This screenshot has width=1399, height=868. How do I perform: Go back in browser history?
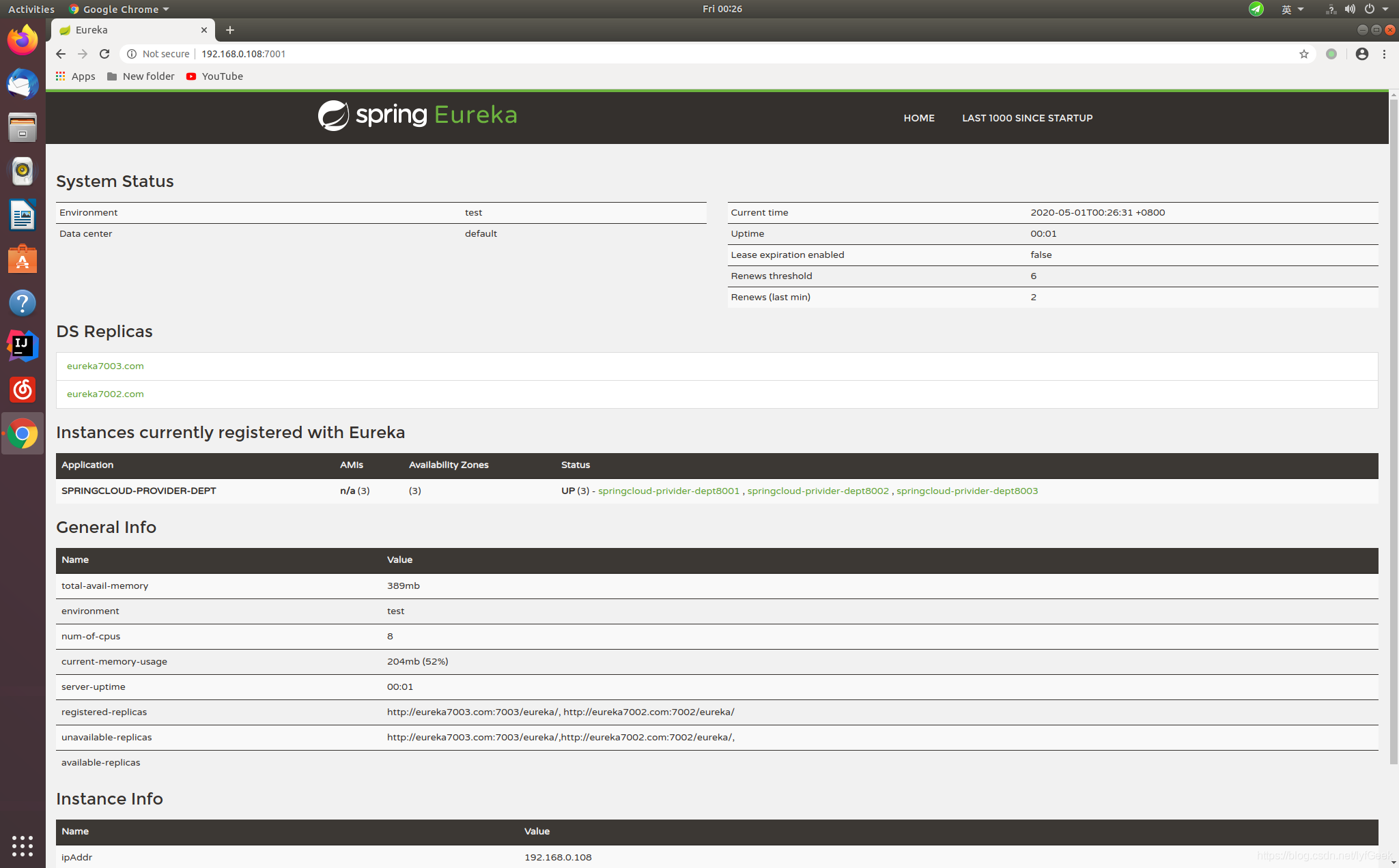[x=61, y=54]
